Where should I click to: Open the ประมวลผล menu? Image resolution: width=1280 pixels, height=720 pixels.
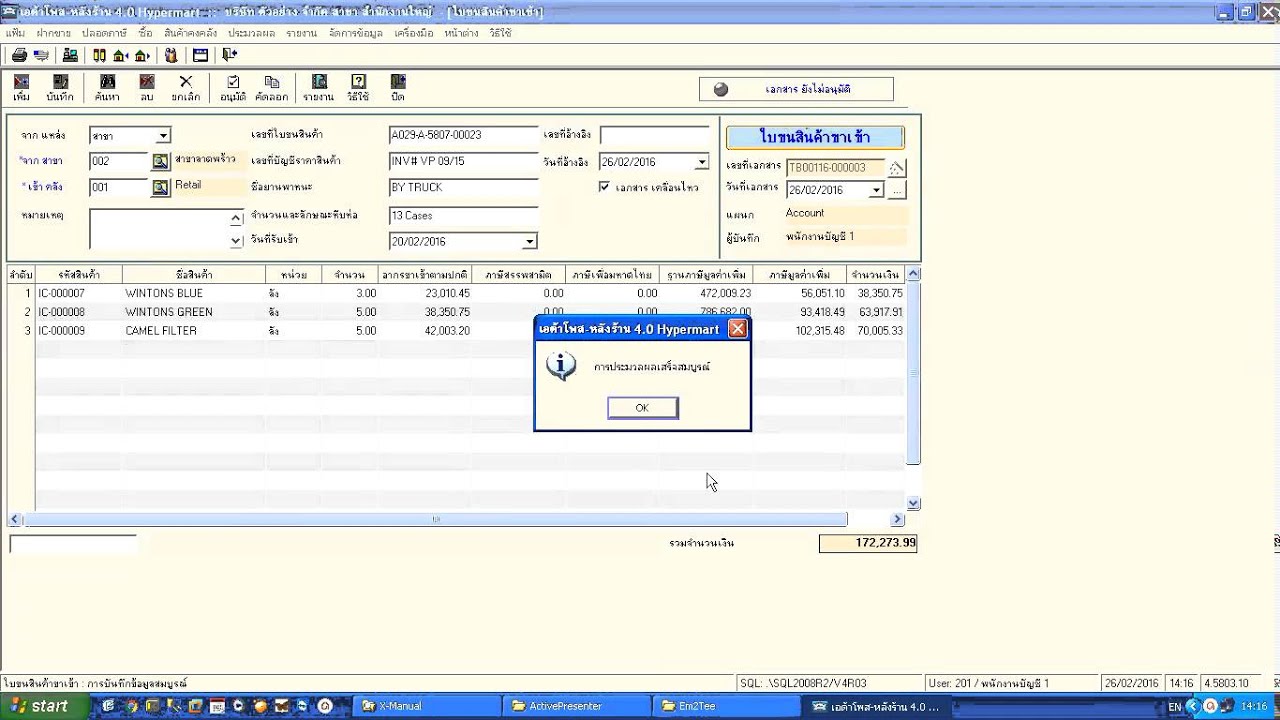251,33
